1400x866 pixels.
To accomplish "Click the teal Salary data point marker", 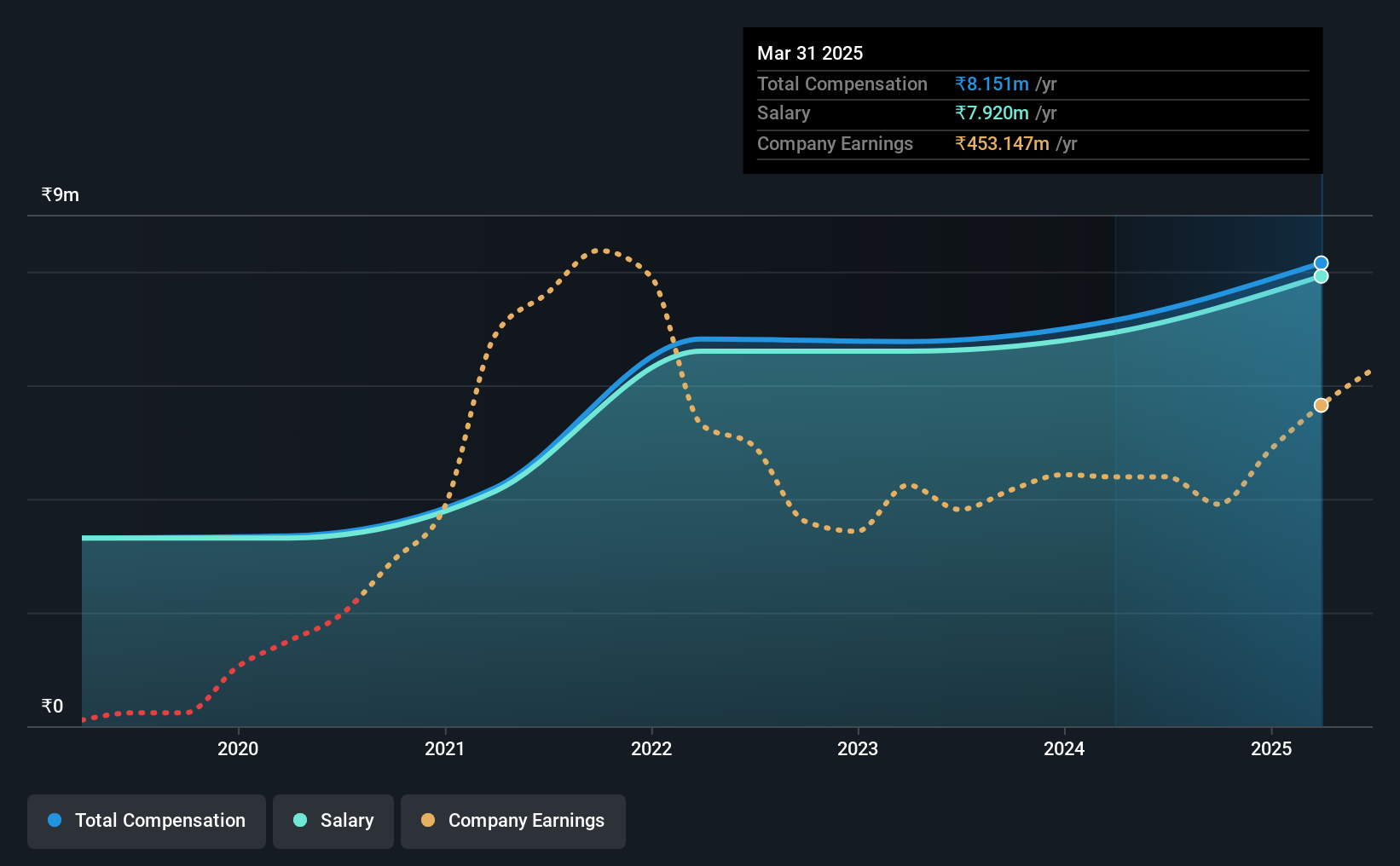I will [1321, 276].
